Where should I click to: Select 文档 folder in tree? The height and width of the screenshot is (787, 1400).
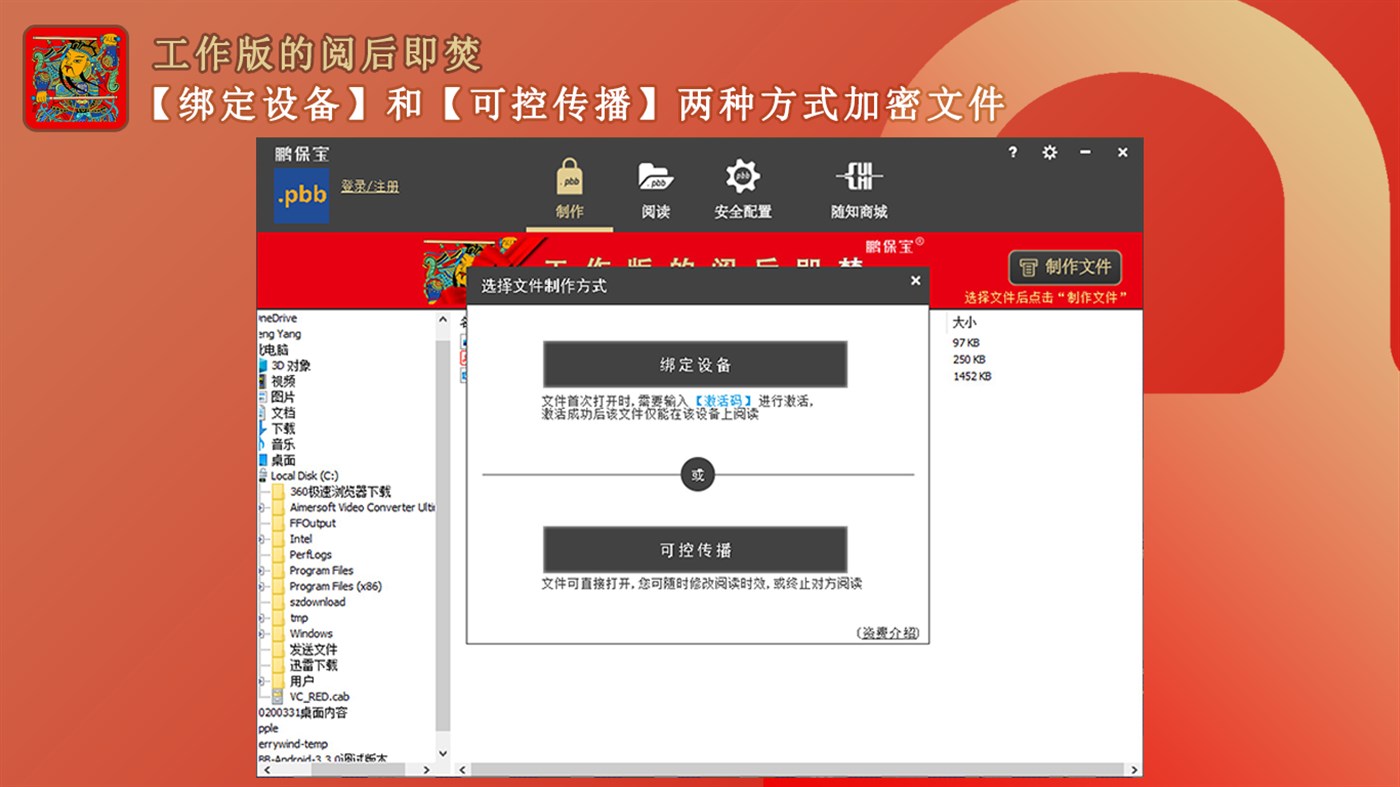click(x=277, y=413)
